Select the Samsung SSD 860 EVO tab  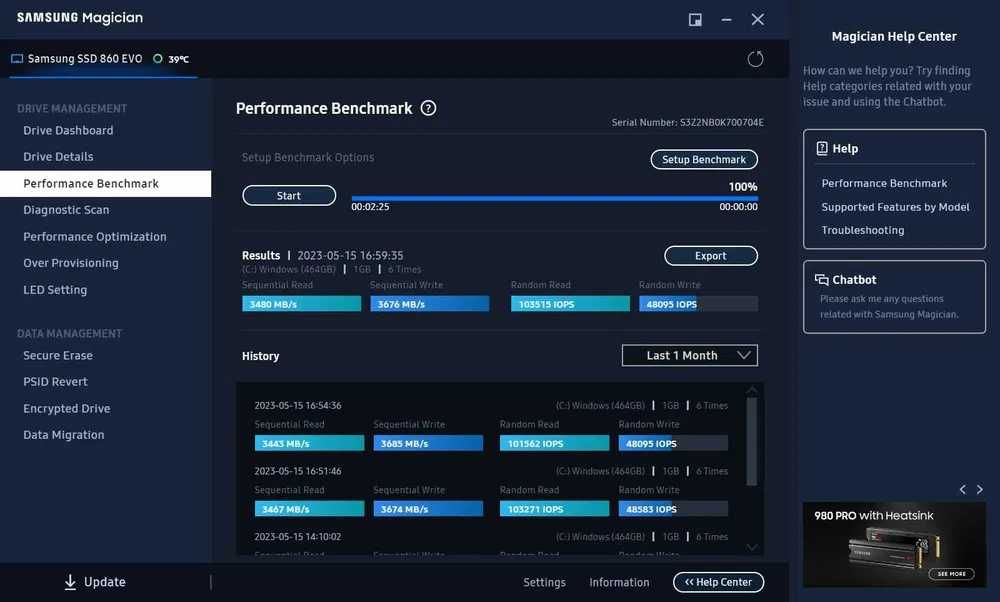coord(103,59)
